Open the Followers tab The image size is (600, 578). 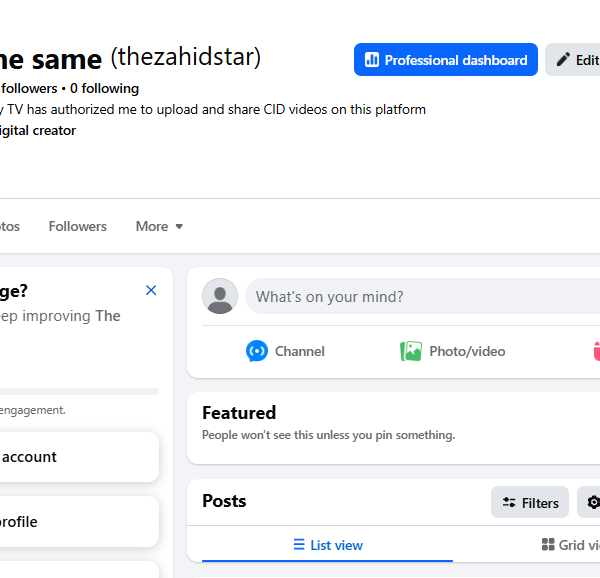point(77,226)
